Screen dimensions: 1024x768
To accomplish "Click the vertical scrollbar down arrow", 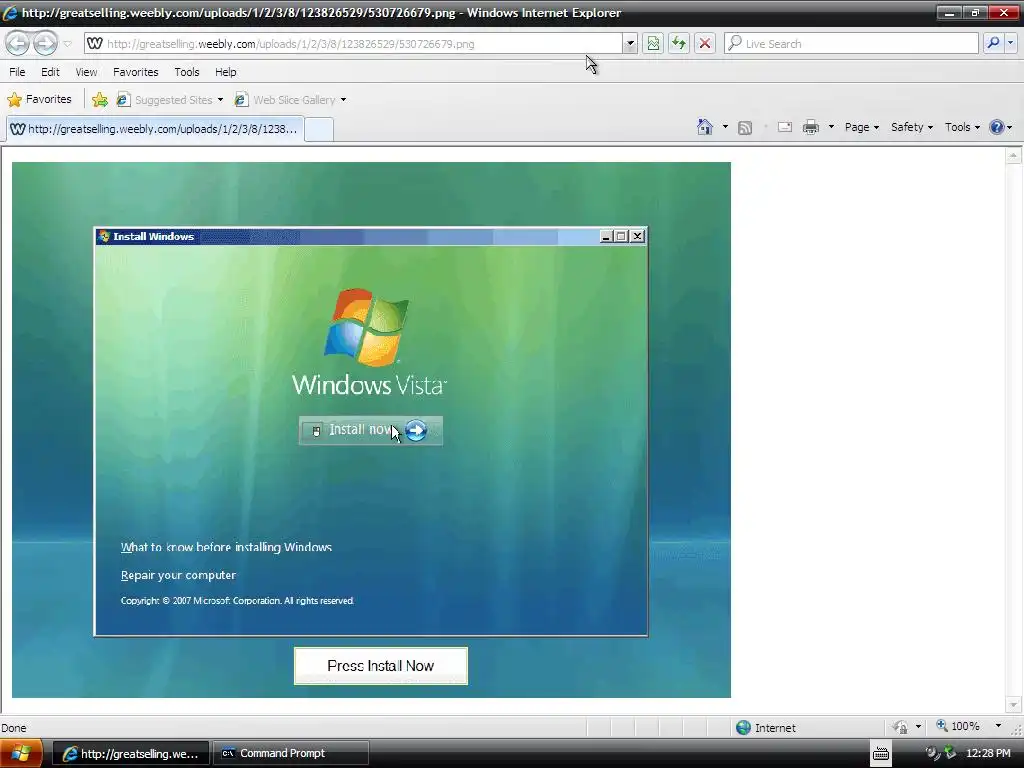I will (1013, 705).
